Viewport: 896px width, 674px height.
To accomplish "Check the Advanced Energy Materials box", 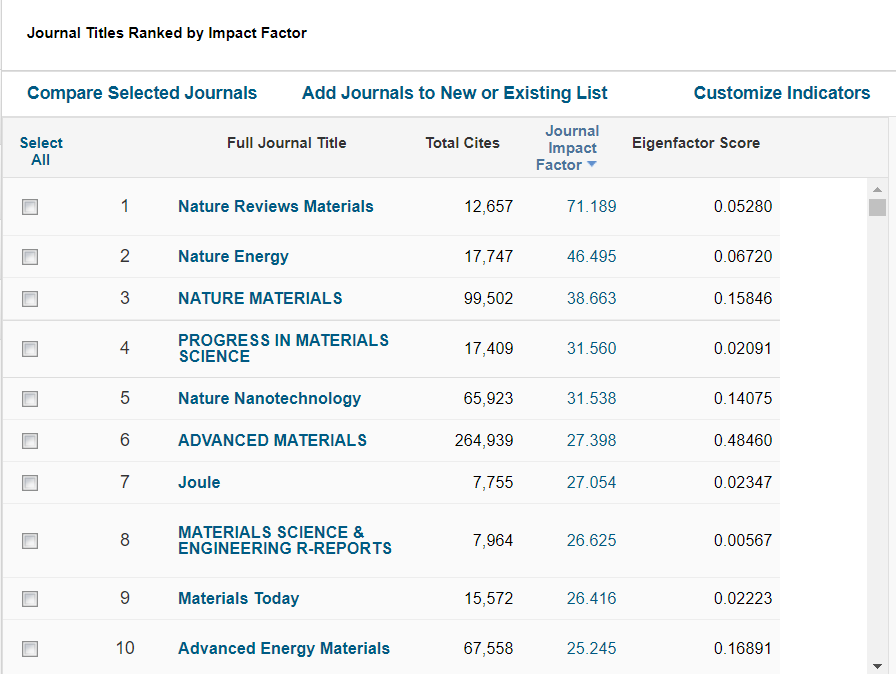I will [x=30, y=649].
